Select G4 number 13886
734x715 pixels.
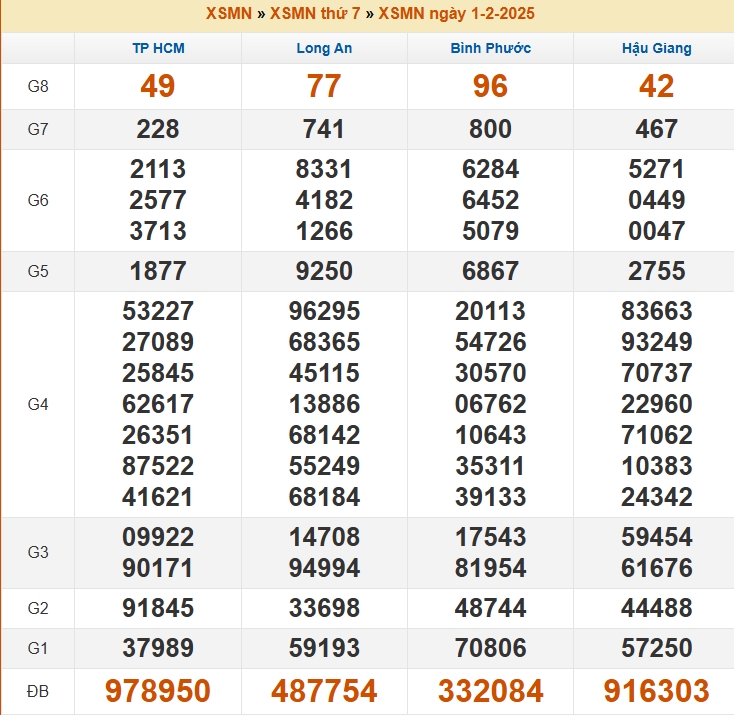(x=324, y=404)
